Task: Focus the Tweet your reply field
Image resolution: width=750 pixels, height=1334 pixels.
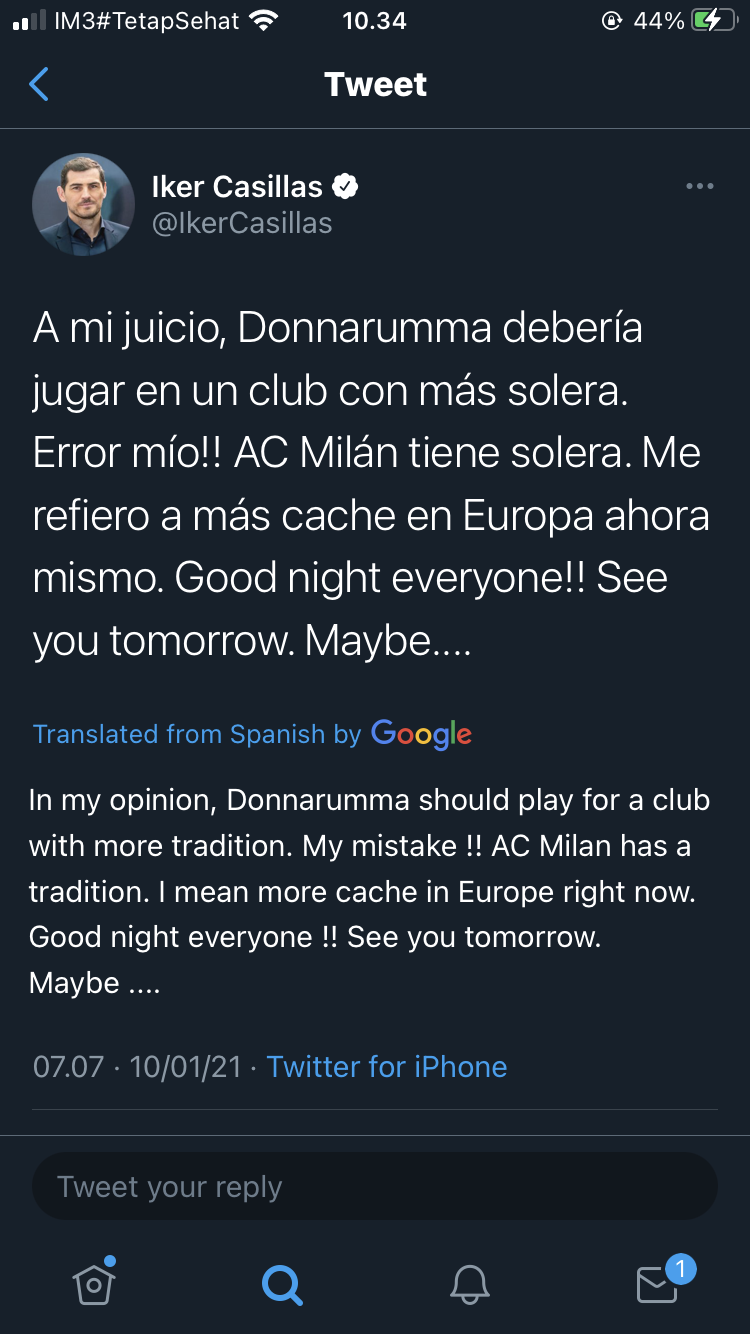Action: [x=374, y=1187]
